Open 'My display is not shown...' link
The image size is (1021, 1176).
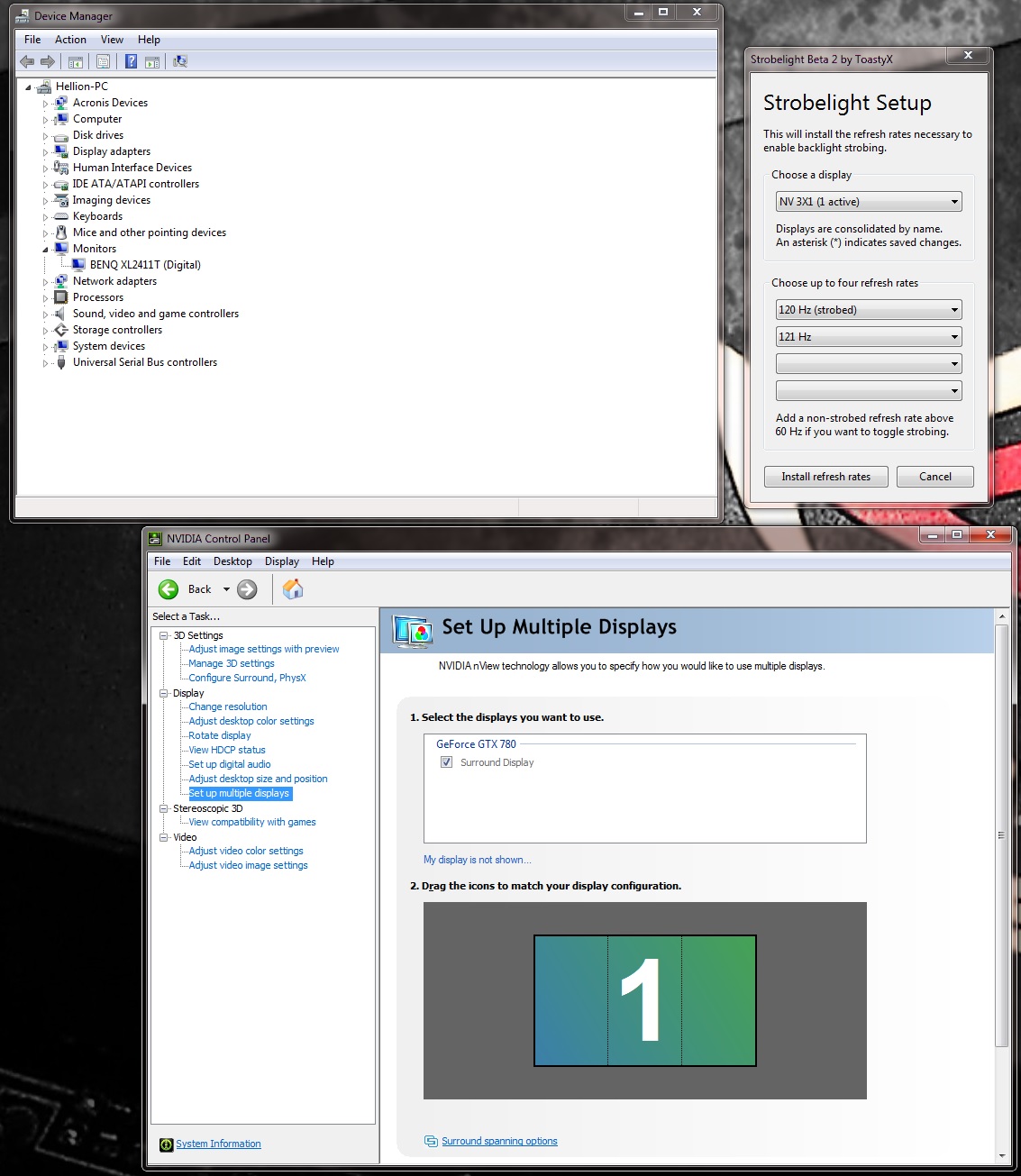(x=477, y=860)
